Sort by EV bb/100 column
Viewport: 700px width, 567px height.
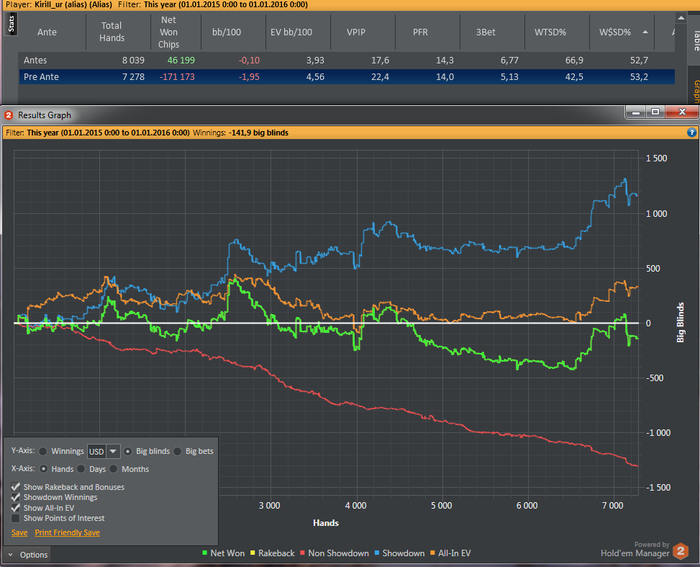tap(291, 32)
